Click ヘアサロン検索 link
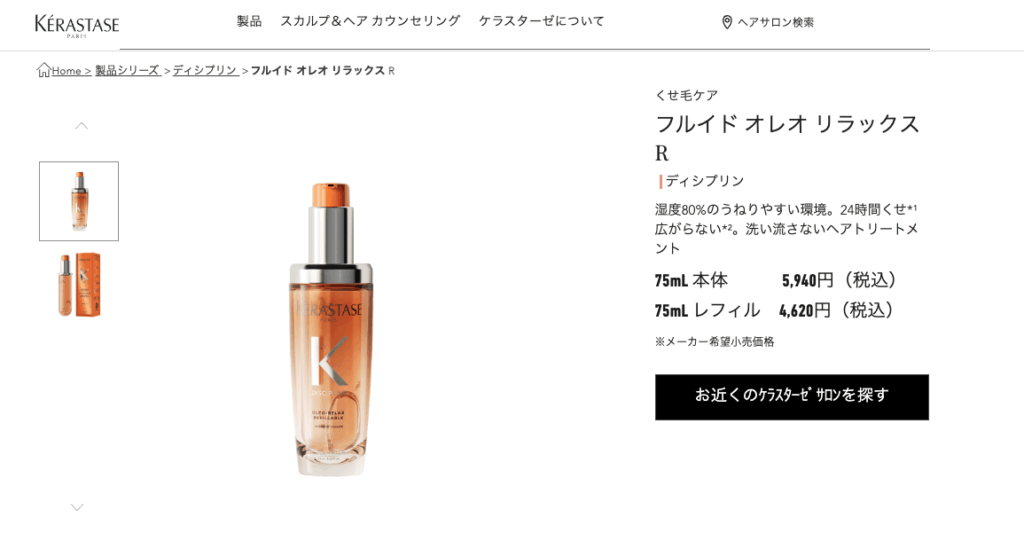 [776, 22]
